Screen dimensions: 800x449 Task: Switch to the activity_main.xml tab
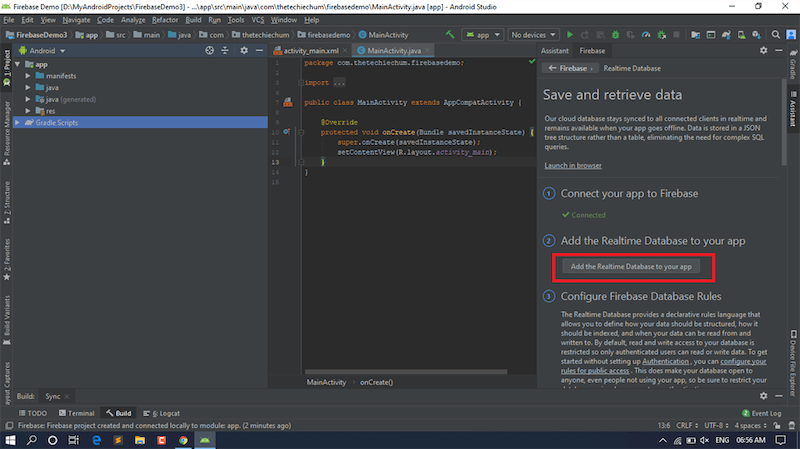tap(312, 50)
